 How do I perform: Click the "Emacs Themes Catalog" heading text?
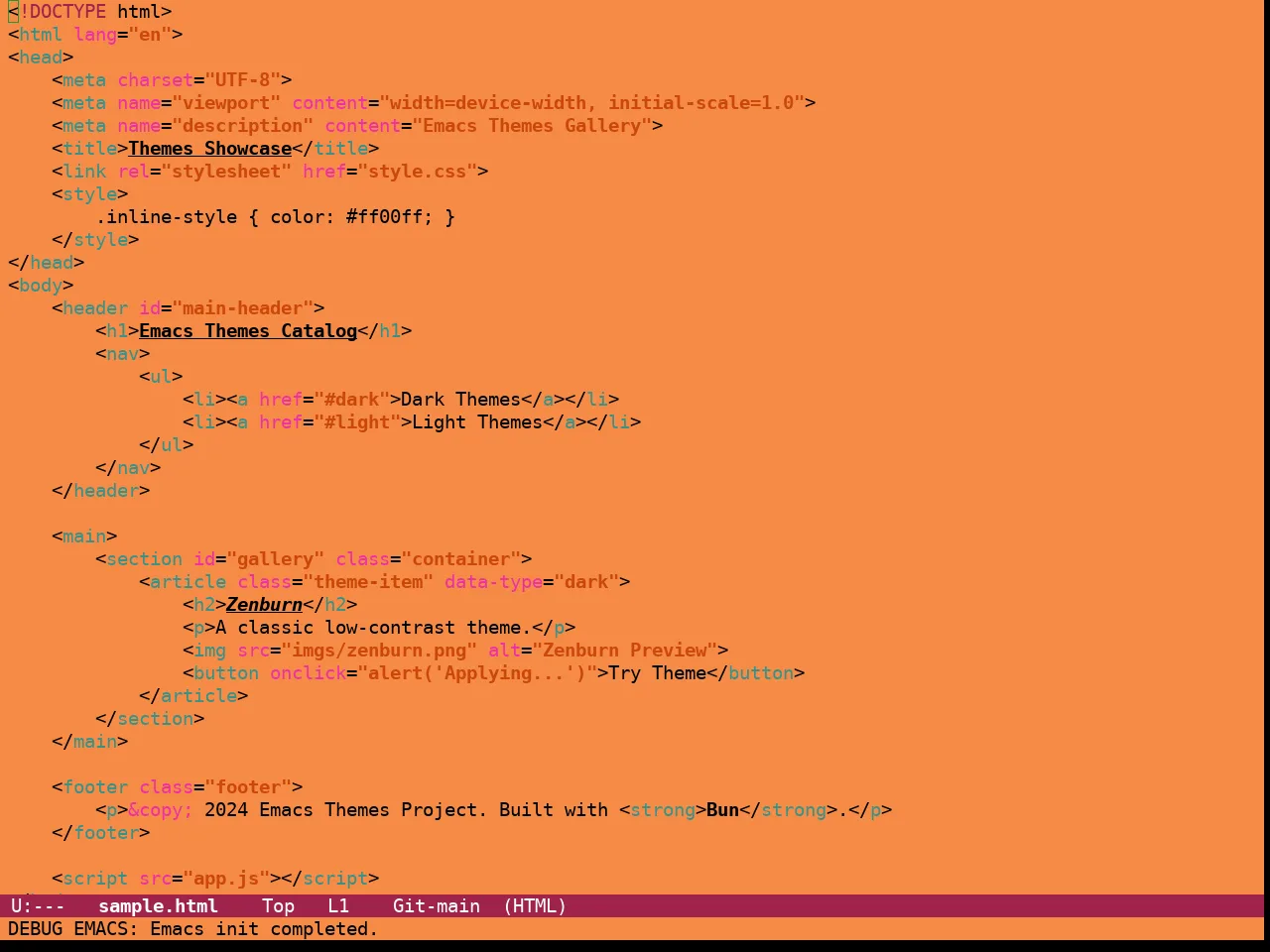point(248,331)
